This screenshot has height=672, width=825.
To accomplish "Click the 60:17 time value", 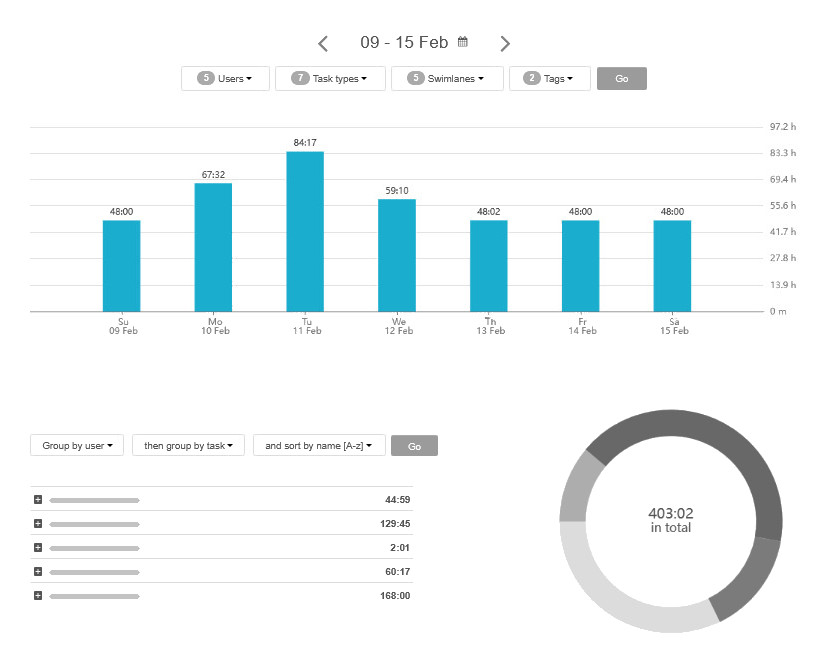I will (397, 571).
